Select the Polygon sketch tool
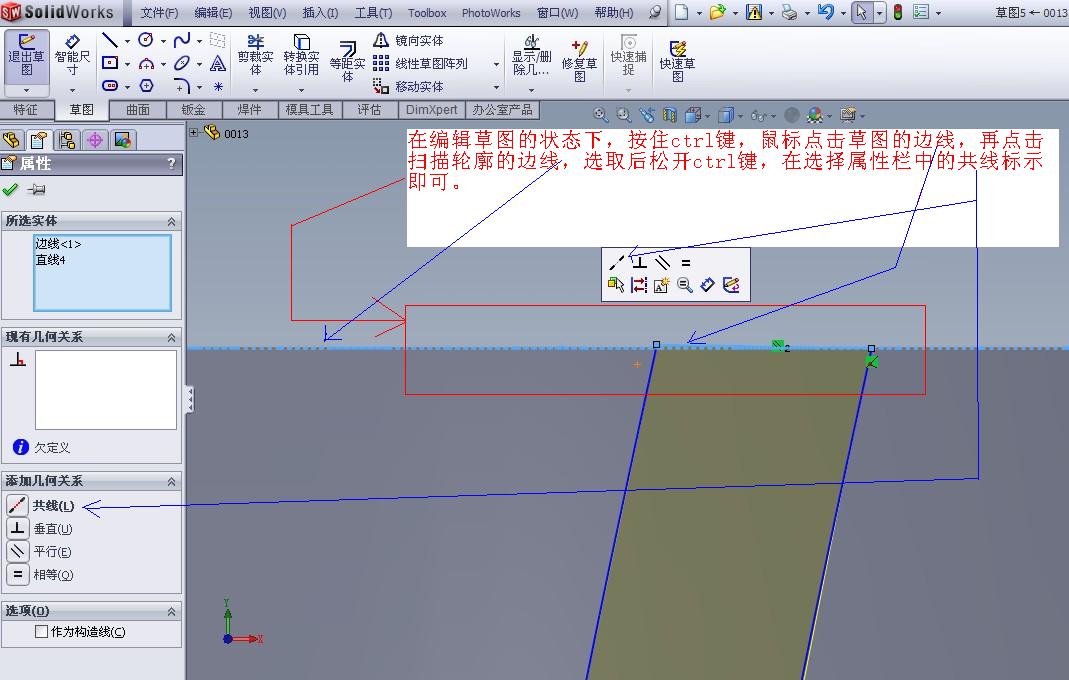This screenshot has height=680, width=1069. click(146, 86)
